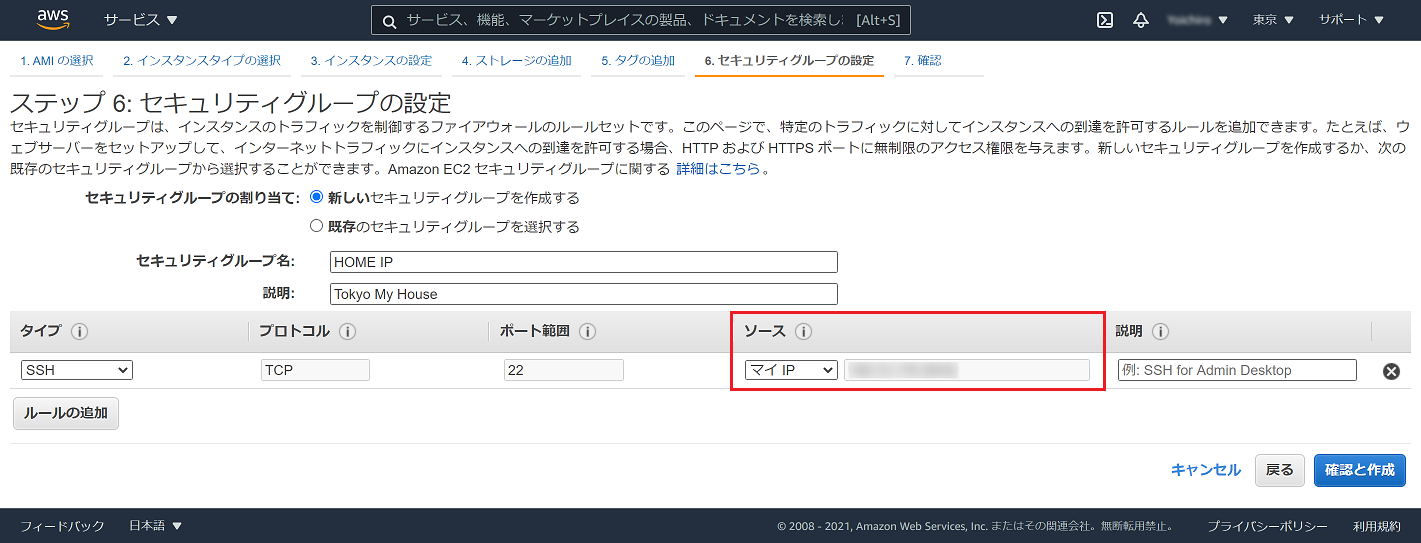
Task: Open the 日本語 language selector
Action: coord(155,526)
